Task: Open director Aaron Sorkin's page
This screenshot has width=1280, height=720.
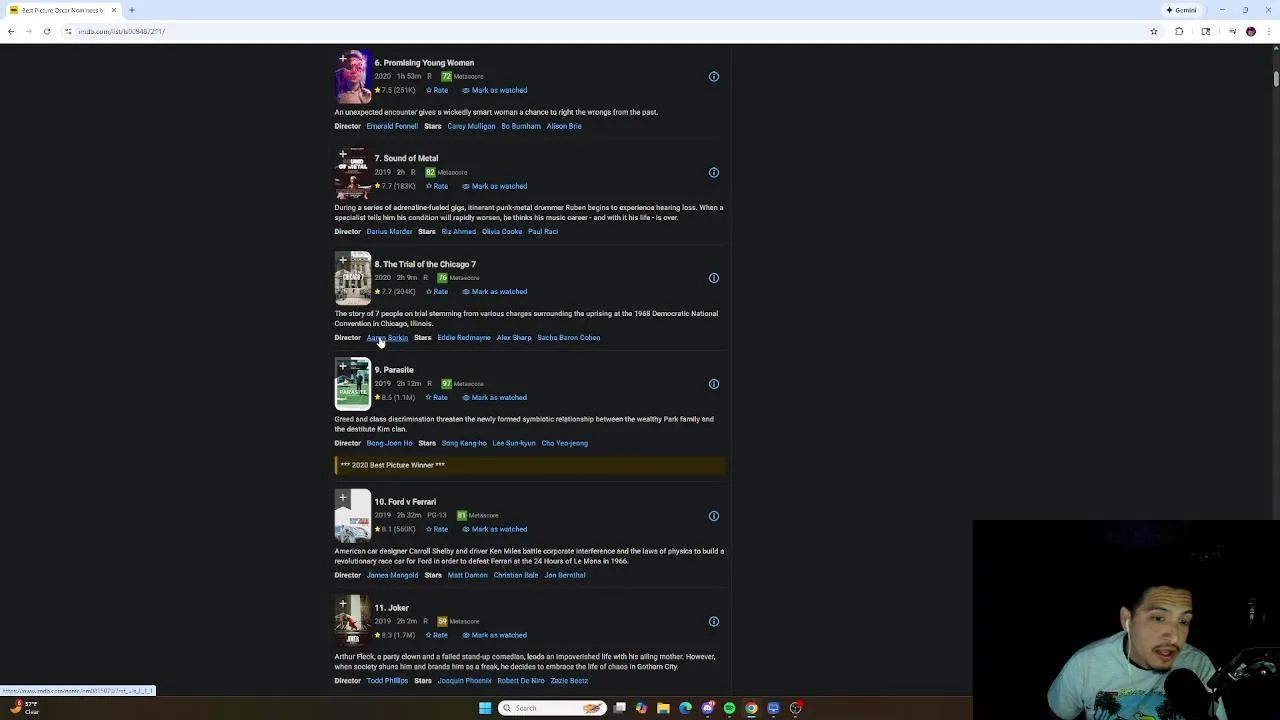Action: [x=387, y=338]
